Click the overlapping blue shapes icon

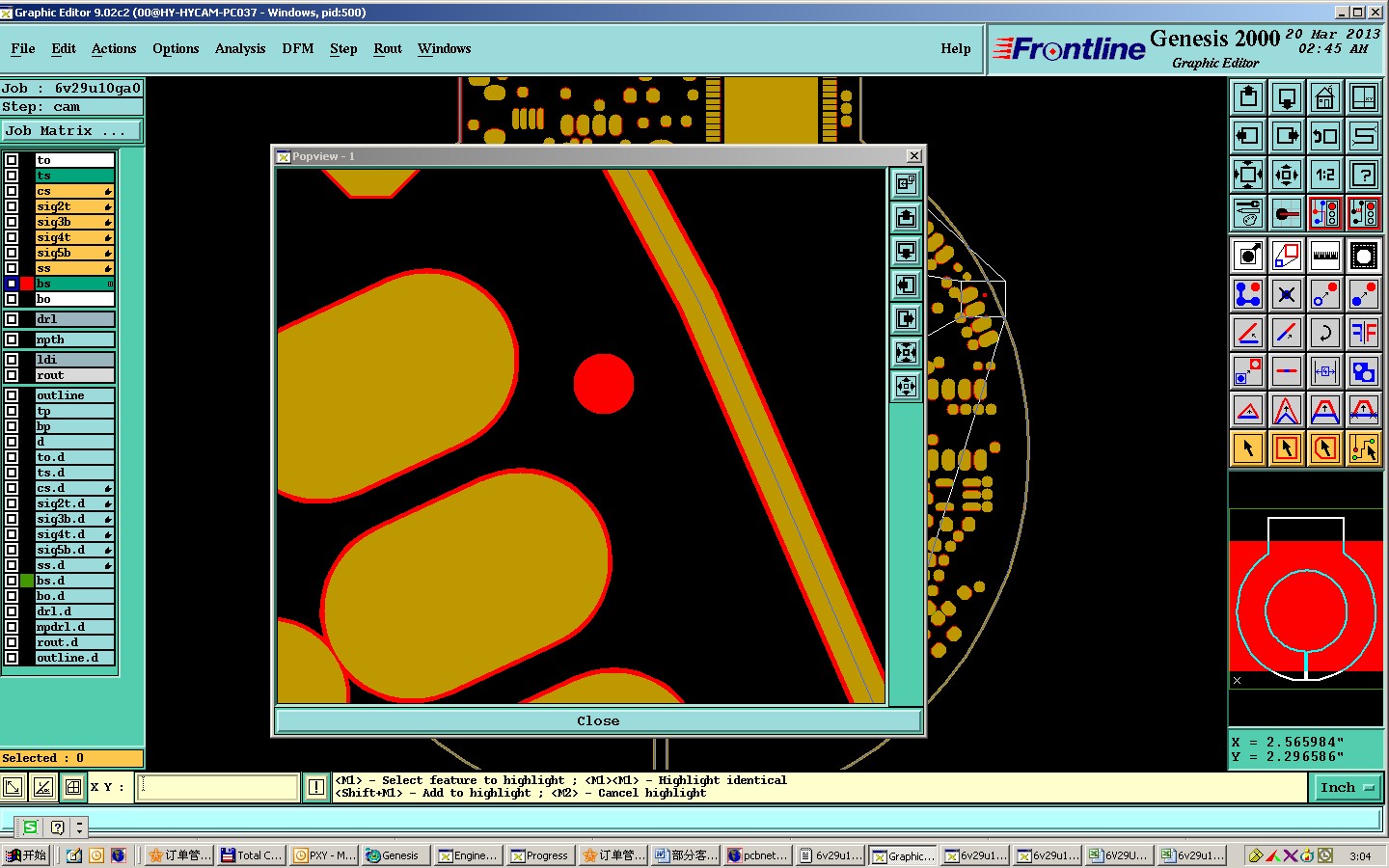tap(1364, 371)
